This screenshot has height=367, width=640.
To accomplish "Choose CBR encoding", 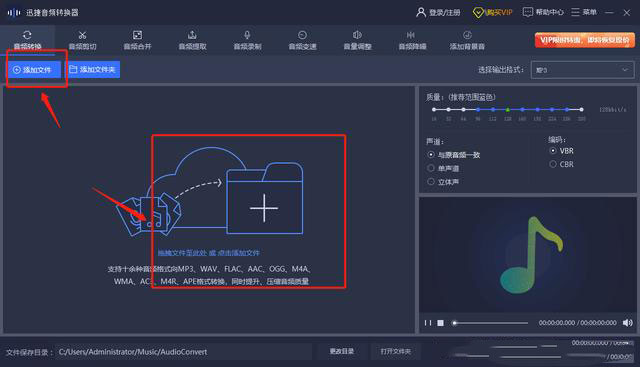I will pos(562,164).
